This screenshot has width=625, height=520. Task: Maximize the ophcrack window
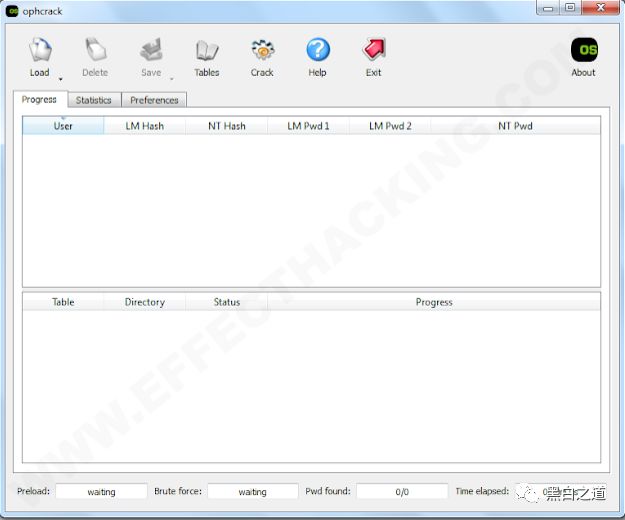570,8
